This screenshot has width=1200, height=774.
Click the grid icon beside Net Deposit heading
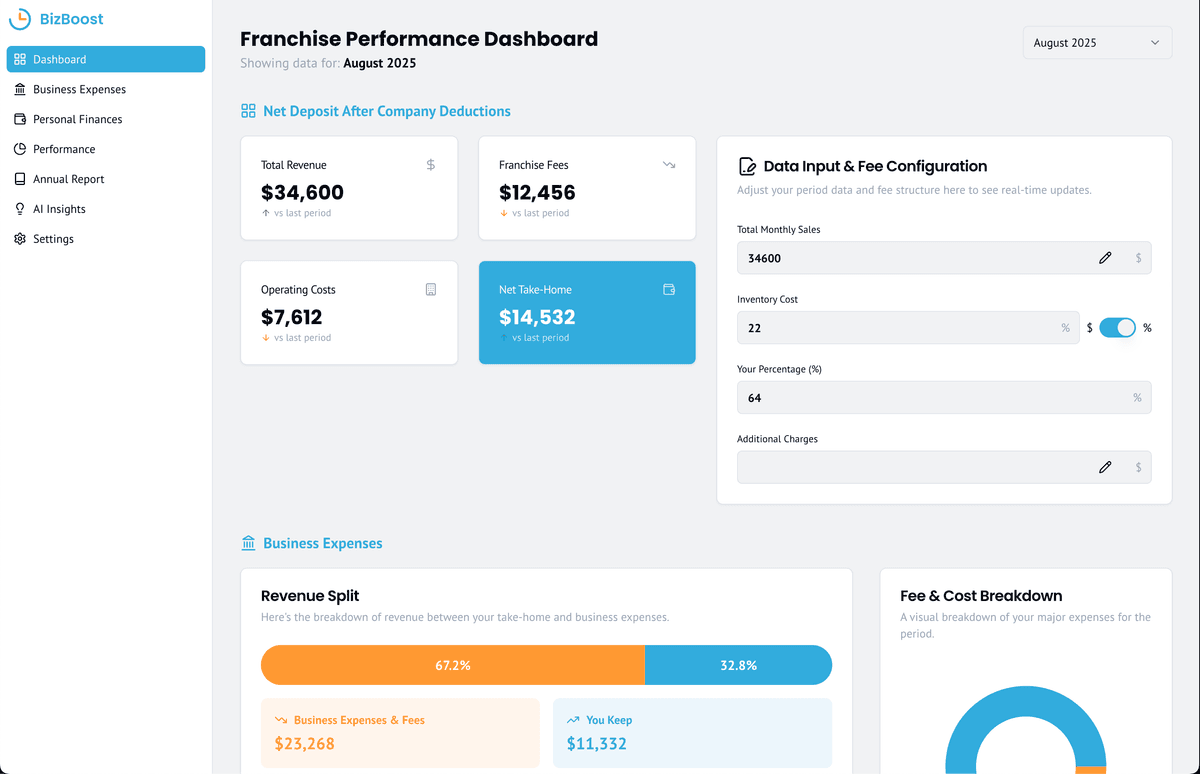click(247, 110)
